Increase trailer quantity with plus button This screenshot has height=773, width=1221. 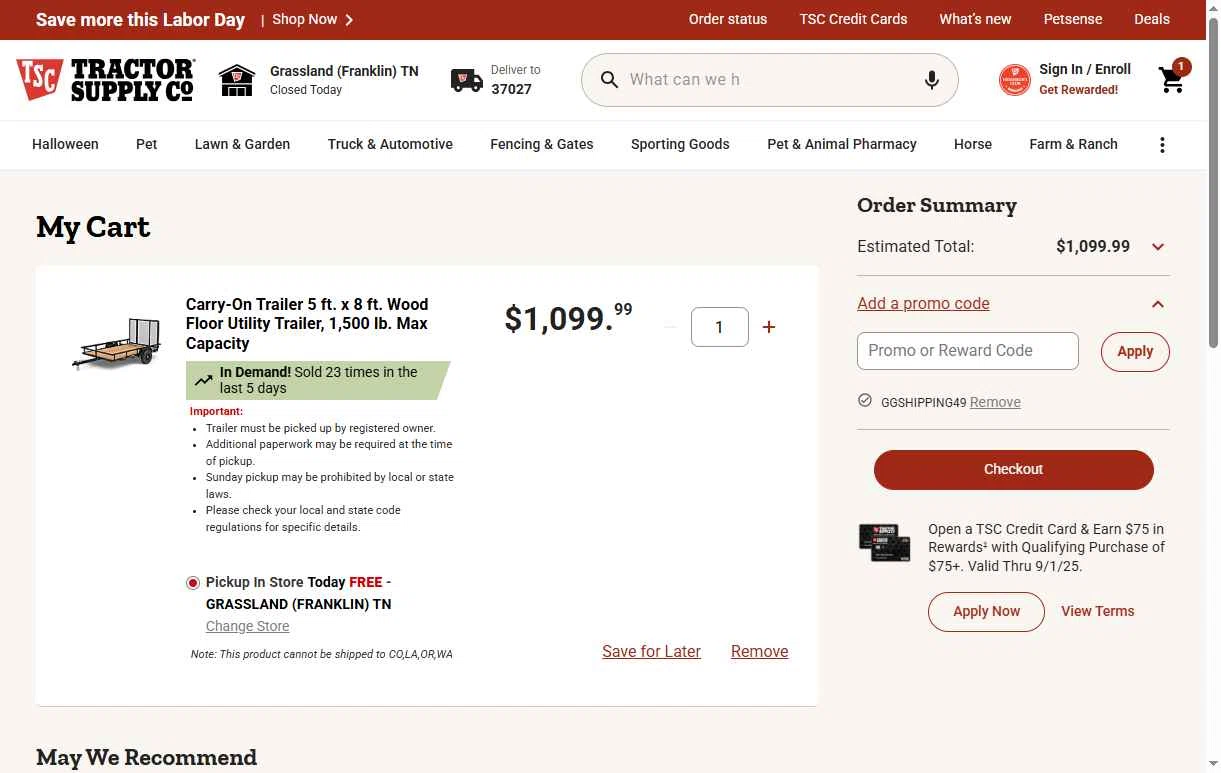[x=769, y=327]
